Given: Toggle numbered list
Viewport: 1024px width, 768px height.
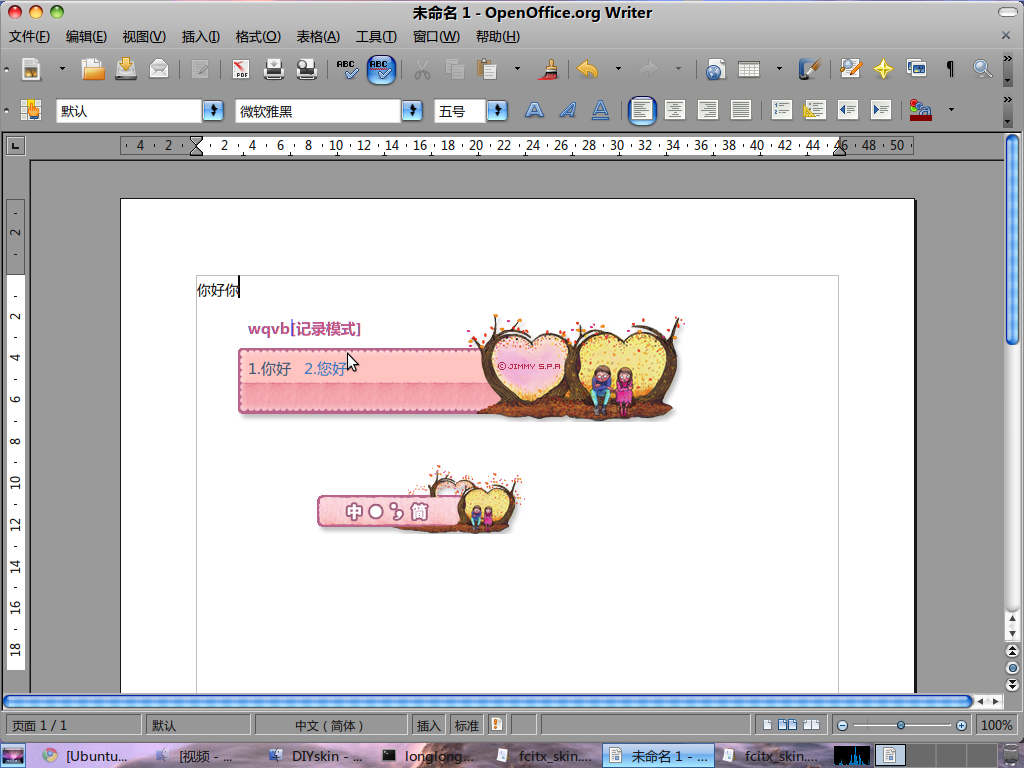Looking at the screenshot, I should [781, 110].
